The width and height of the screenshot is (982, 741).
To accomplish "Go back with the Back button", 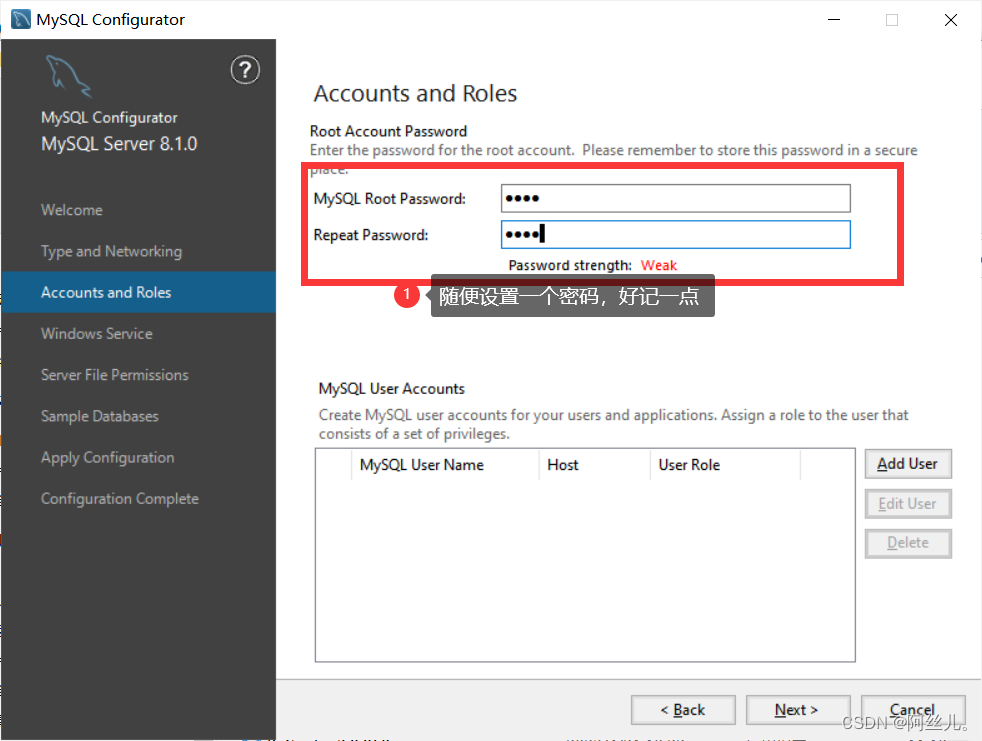I will coord(683,710).
